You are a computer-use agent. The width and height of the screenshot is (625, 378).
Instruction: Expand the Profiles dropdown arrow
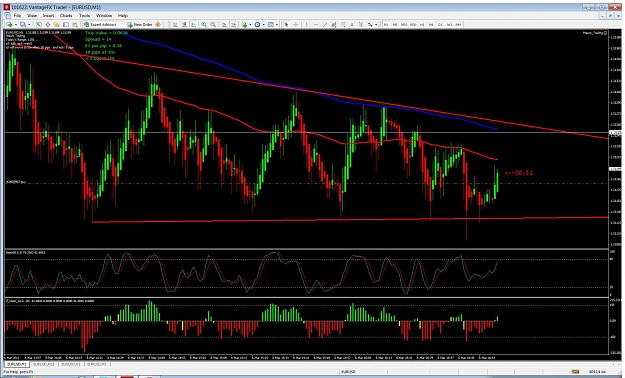29,24
